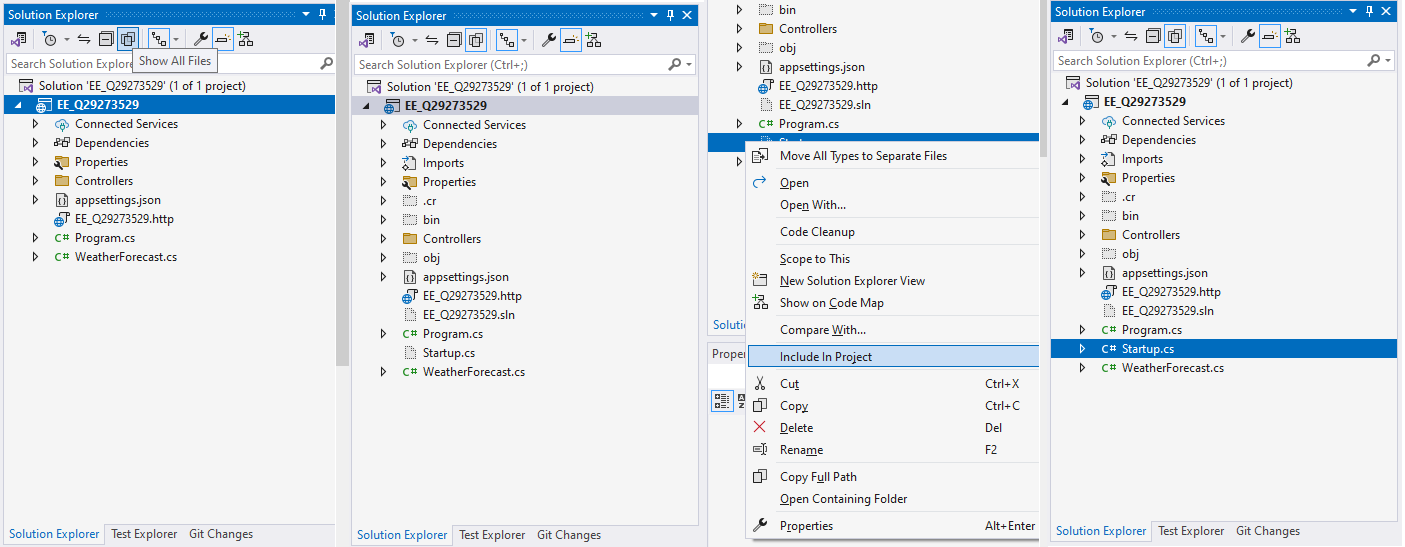Select Open Containing Folder in context menu

point(843,499)
